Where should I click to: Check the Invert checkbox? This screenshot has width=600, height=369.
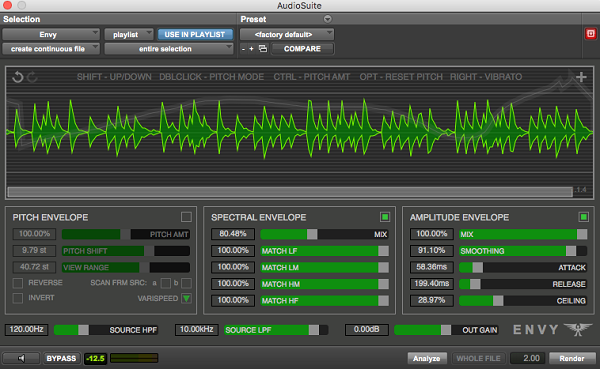tap(18, 298)
